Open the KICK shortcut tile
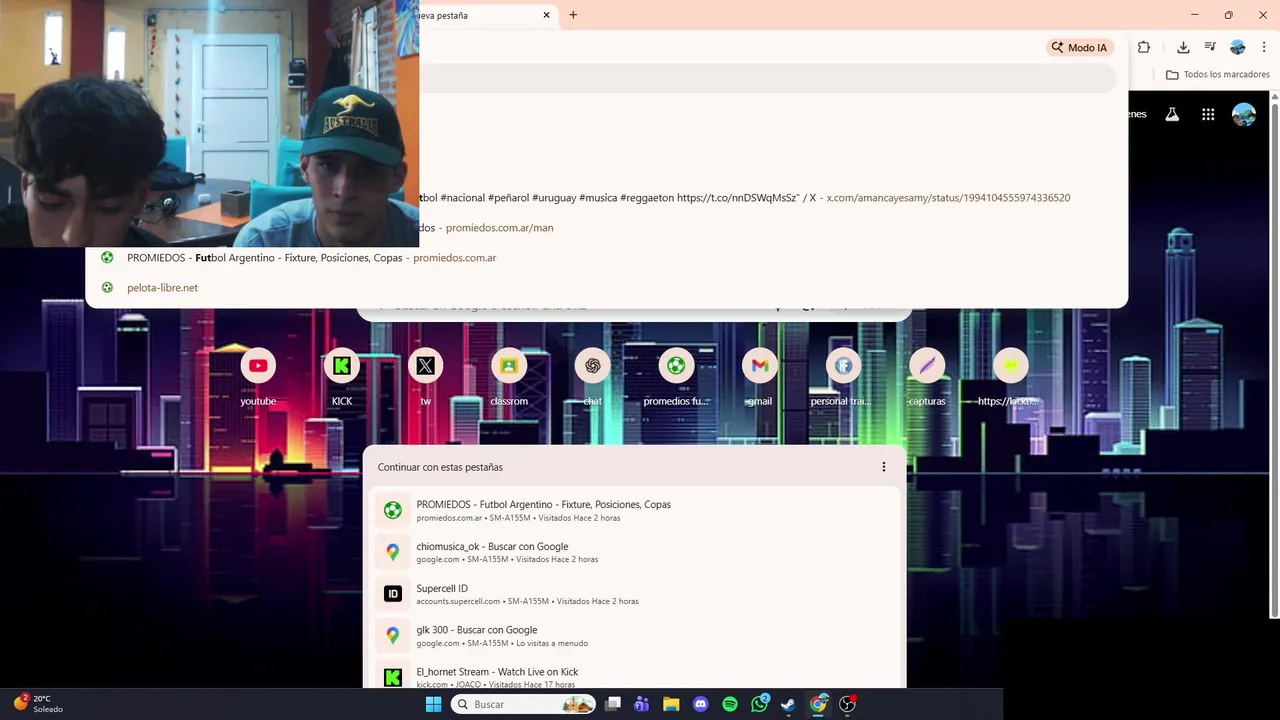The height and width of the screenshot is (720, 1280). pos(342,376)
